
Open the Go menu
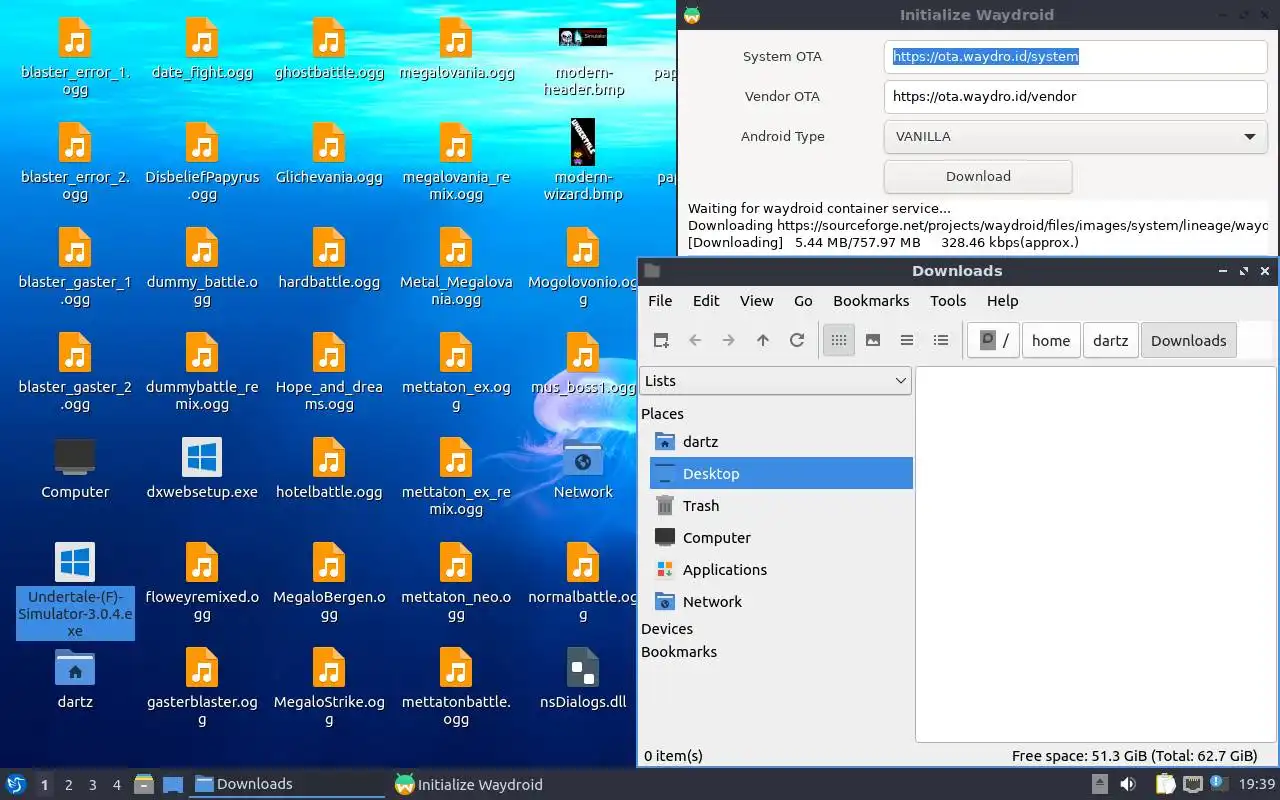803,300
